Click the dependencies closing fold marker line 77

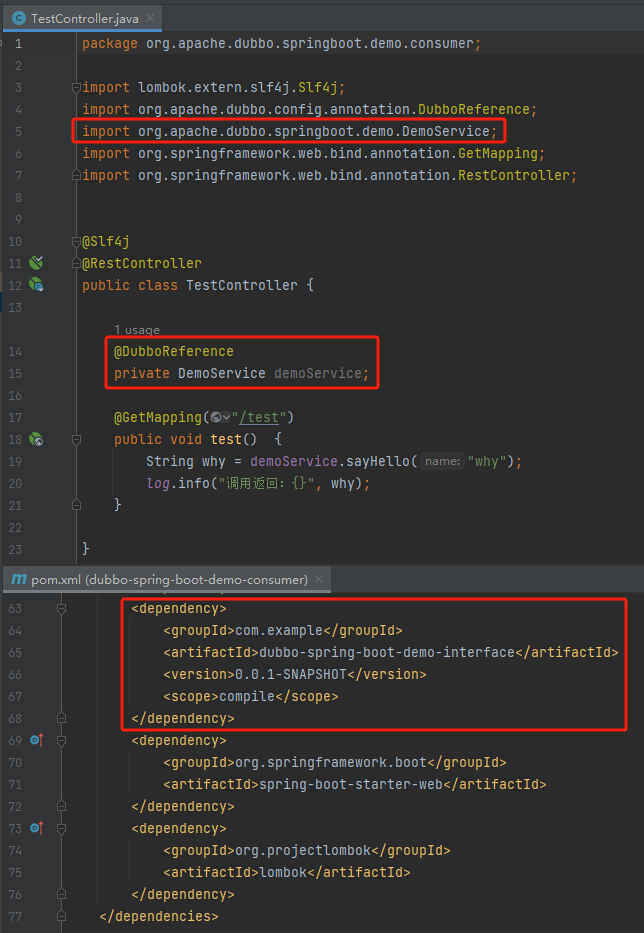[x=61, y=916]
